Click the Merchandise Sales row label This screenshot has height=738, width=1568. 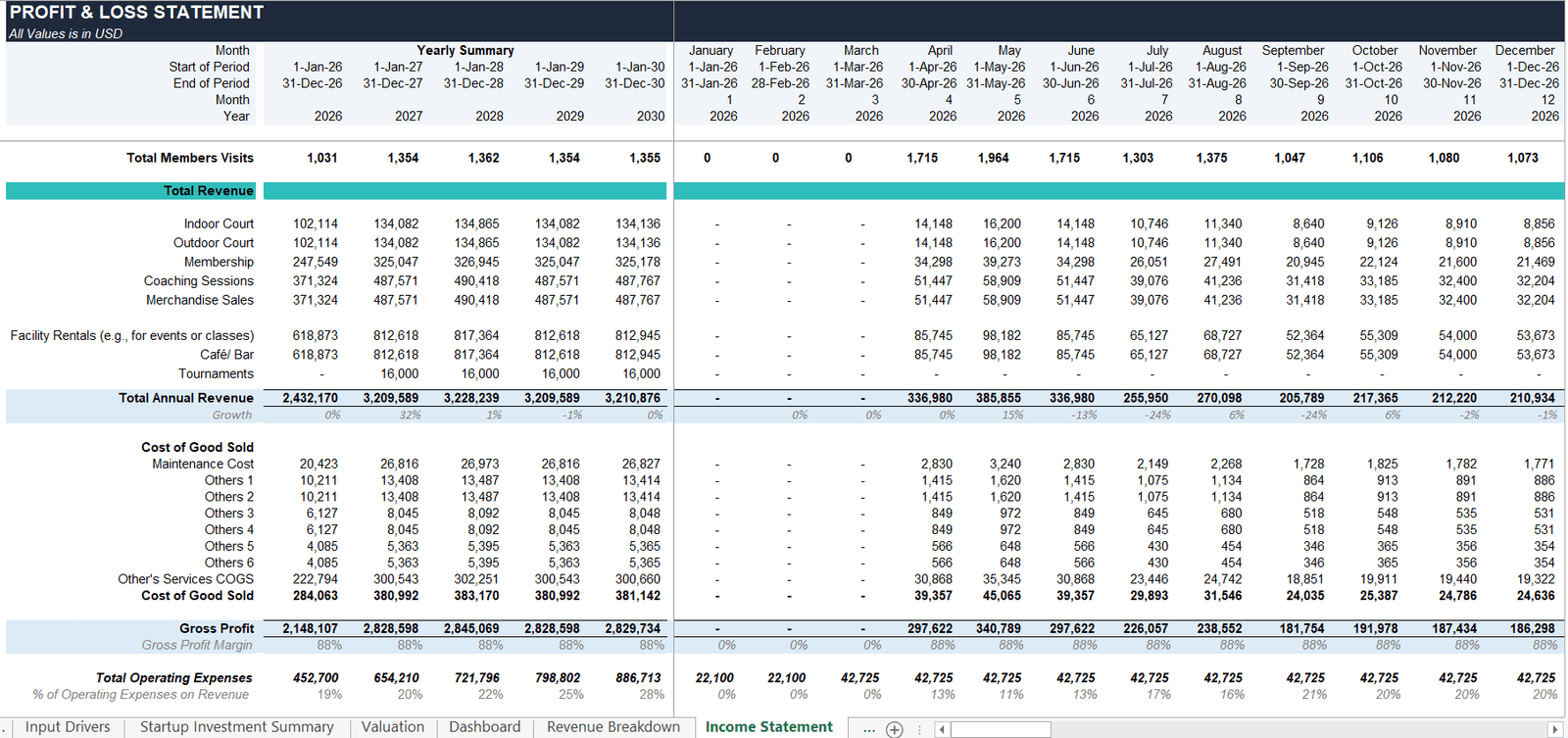pos(200,300)
